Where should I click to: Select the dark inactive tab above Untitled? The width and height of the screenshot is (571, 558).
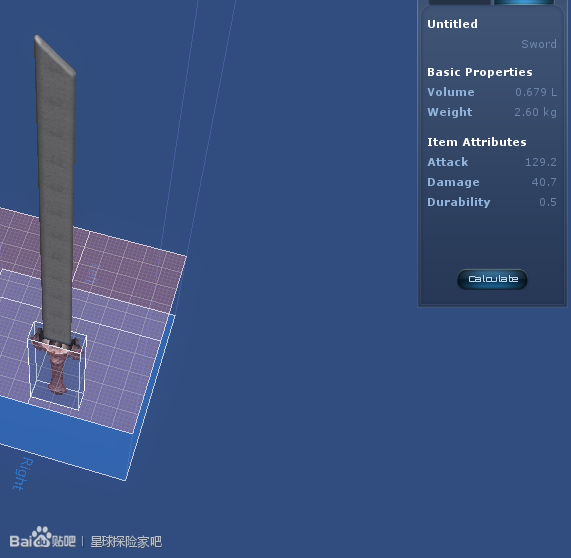(460, 2)
